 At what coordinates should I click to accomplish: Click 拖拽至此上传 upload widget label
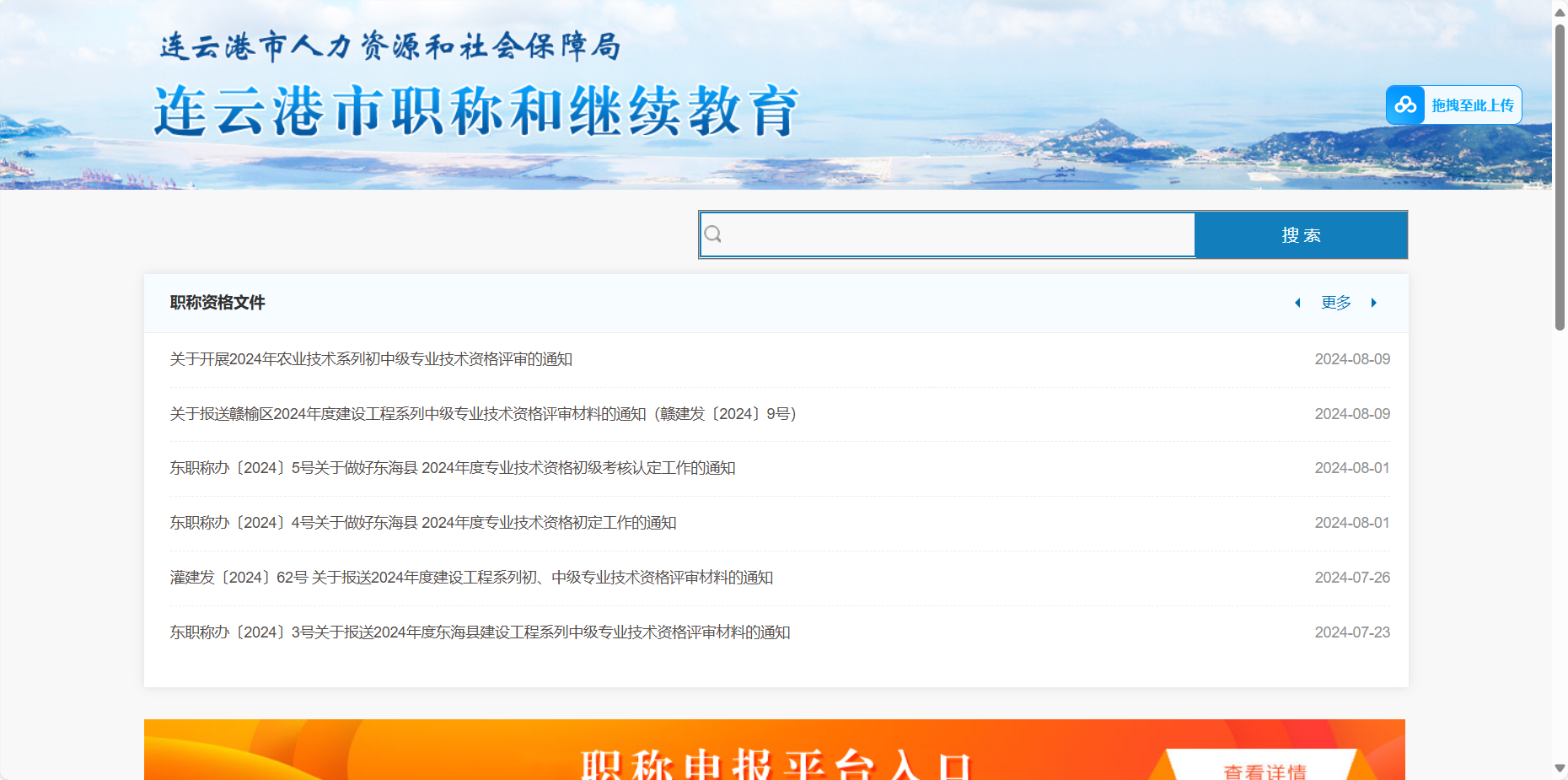pyautogui.click(x=1473, y=105)
